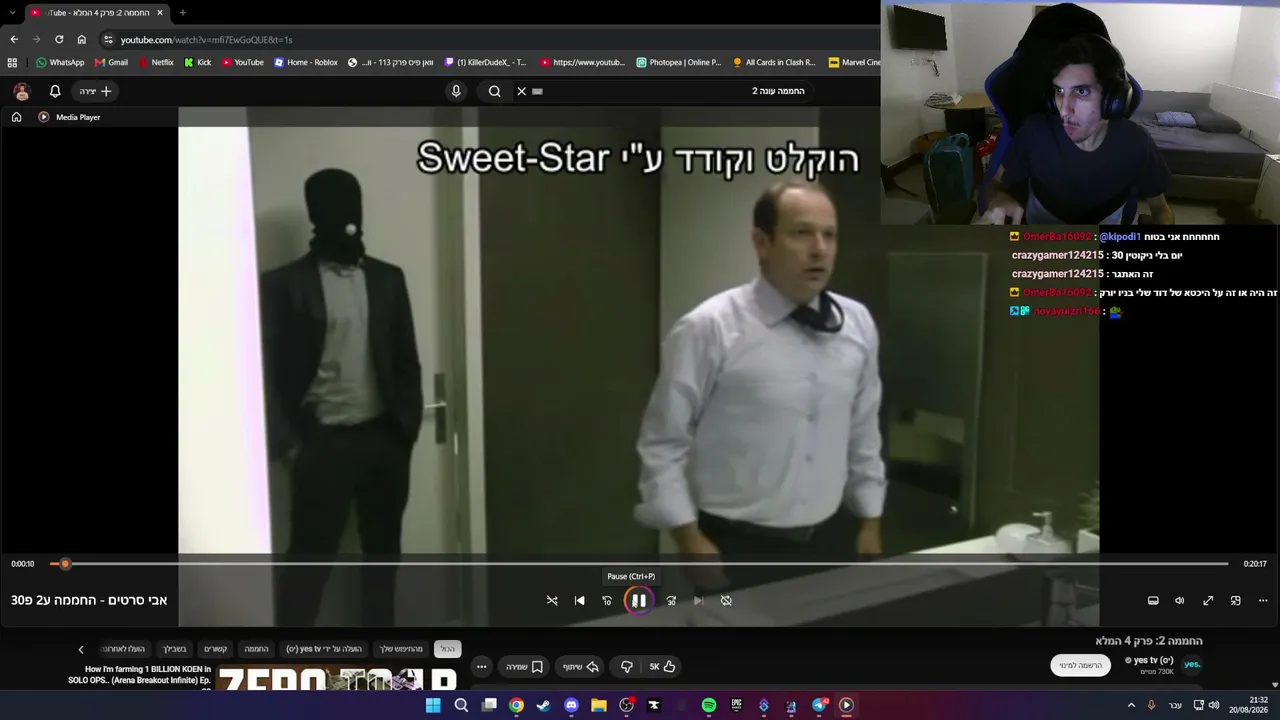Skip forward a few seconds

(x=671, y=600)
